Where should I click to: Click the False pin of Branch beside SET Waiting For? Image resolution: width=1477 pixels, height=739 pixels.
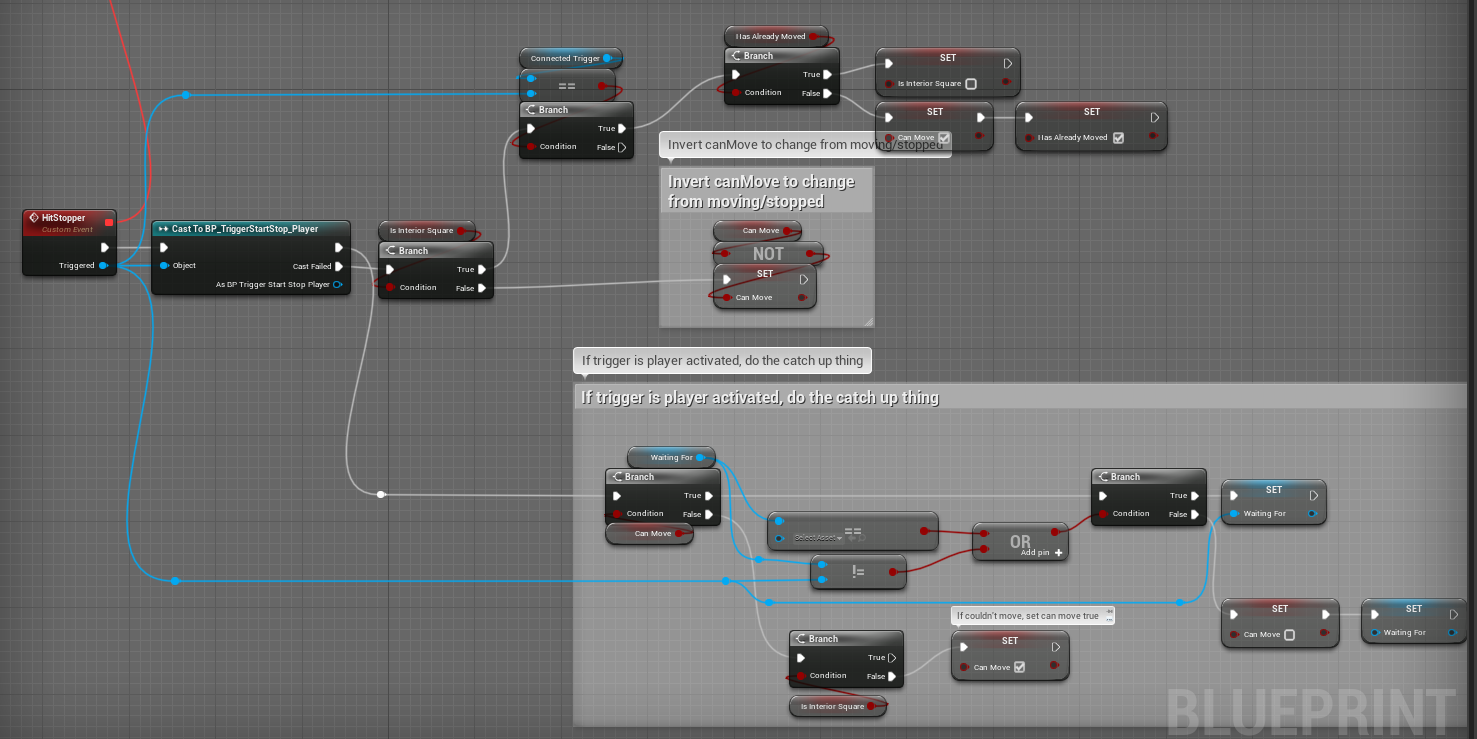(x=1195, y=514)
